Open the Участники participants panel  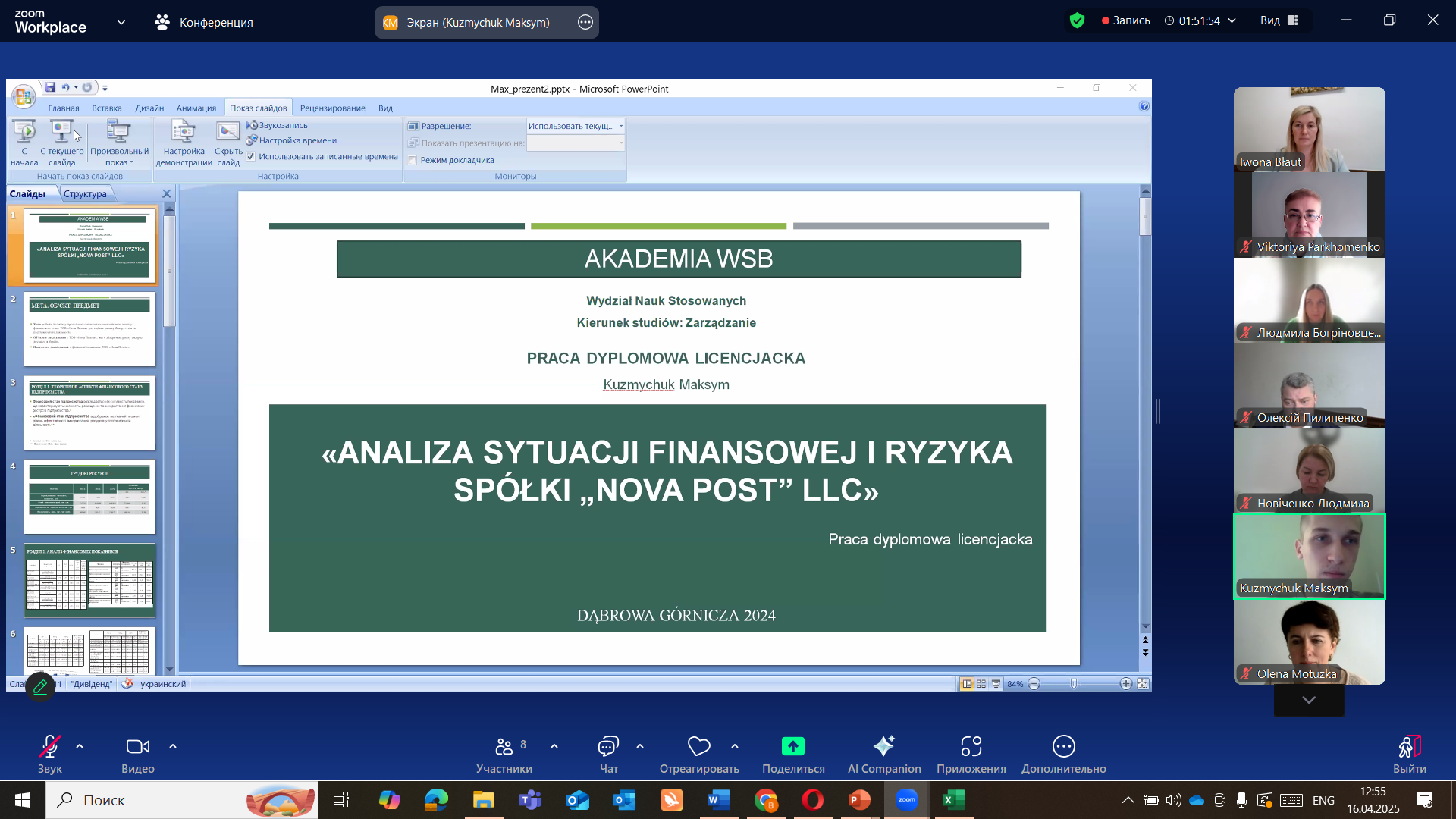point(504,747)
